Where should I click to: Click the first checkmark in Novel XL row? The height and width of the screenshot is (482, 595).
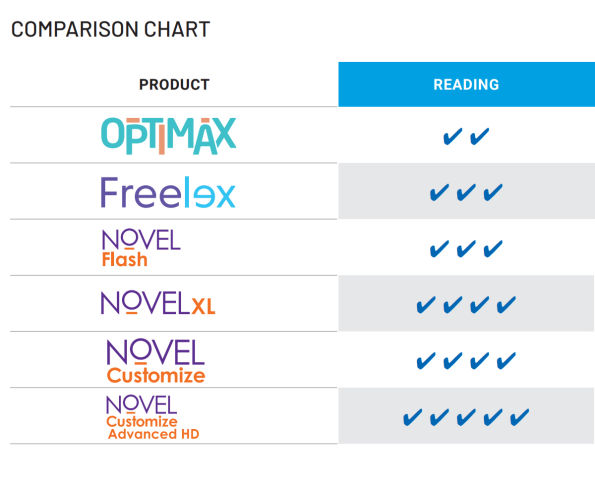coord(426,305)
